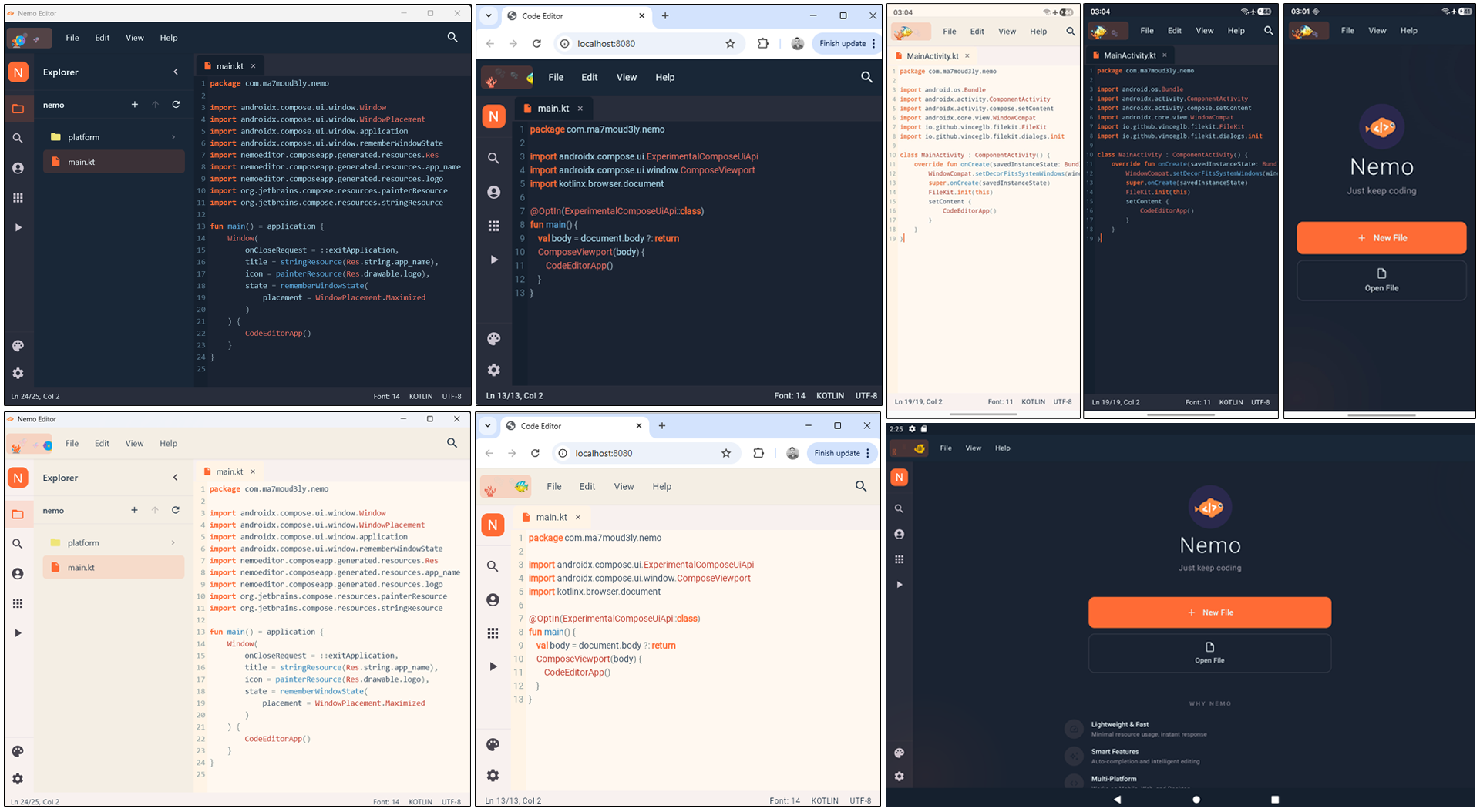Screen dimensions: 1480x812
Task: Open settings gear in dark desktop Nemo sidebar
Action: [18, 373]
